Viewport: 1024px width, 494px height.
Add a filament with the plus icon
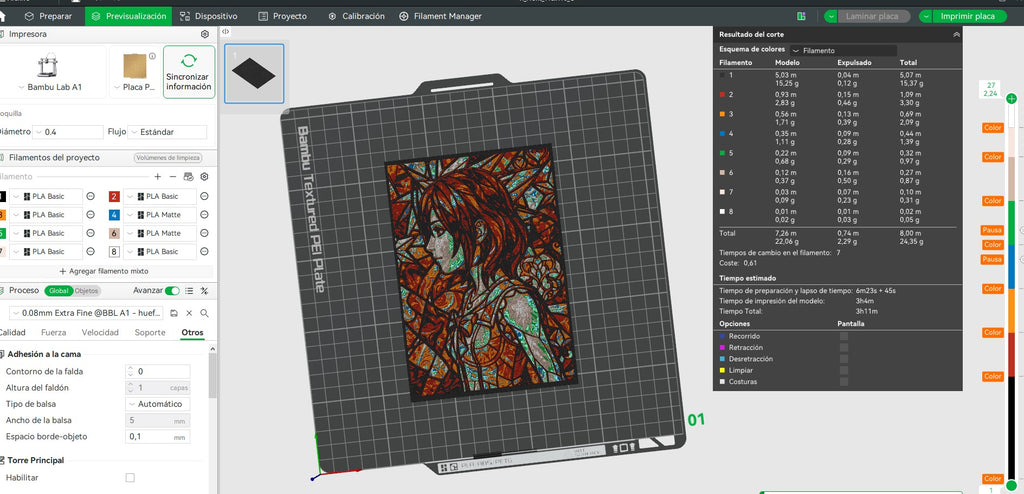point(157,176)
